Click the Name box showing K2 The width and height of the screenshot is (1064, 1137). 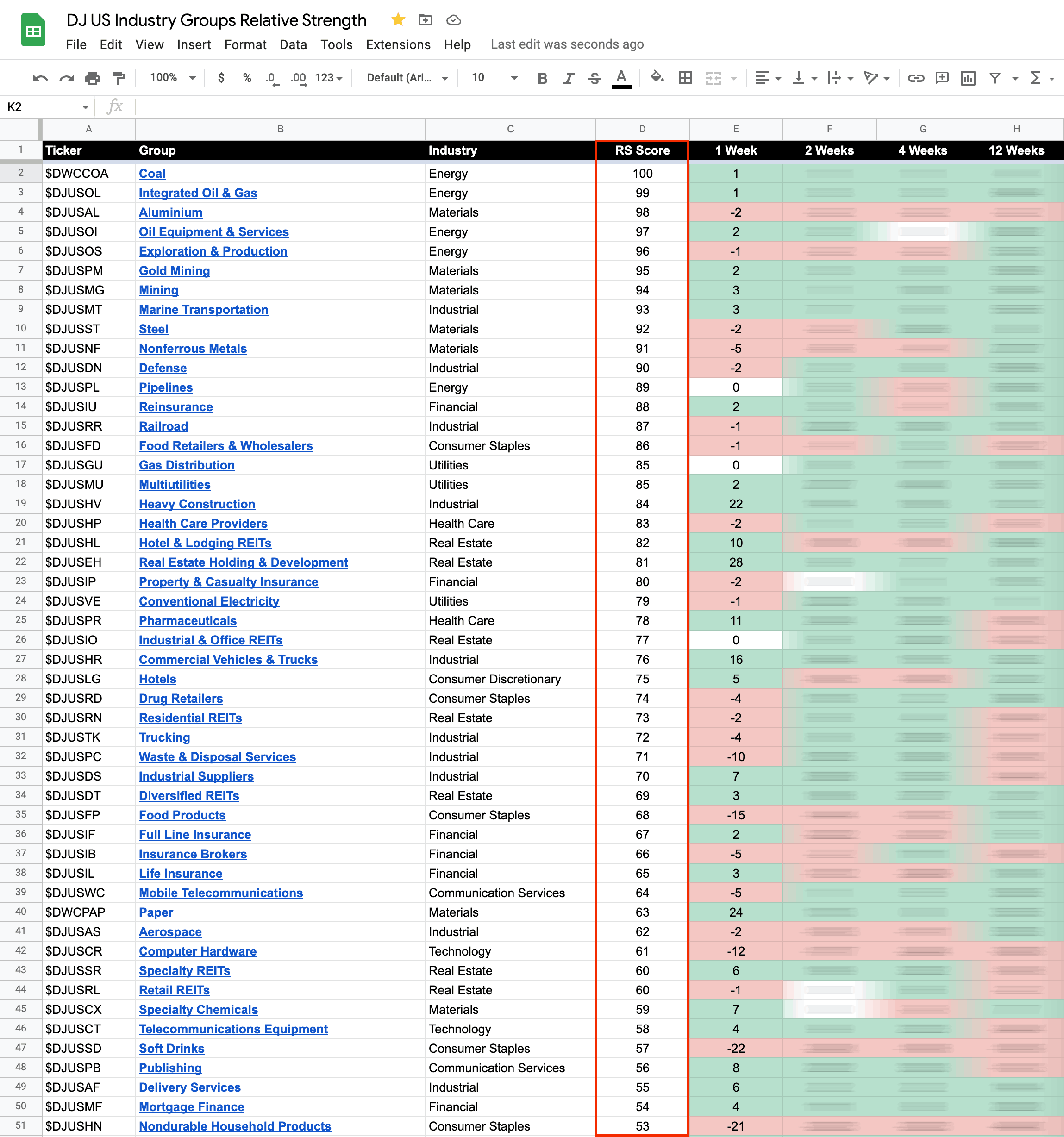[47, 107]
